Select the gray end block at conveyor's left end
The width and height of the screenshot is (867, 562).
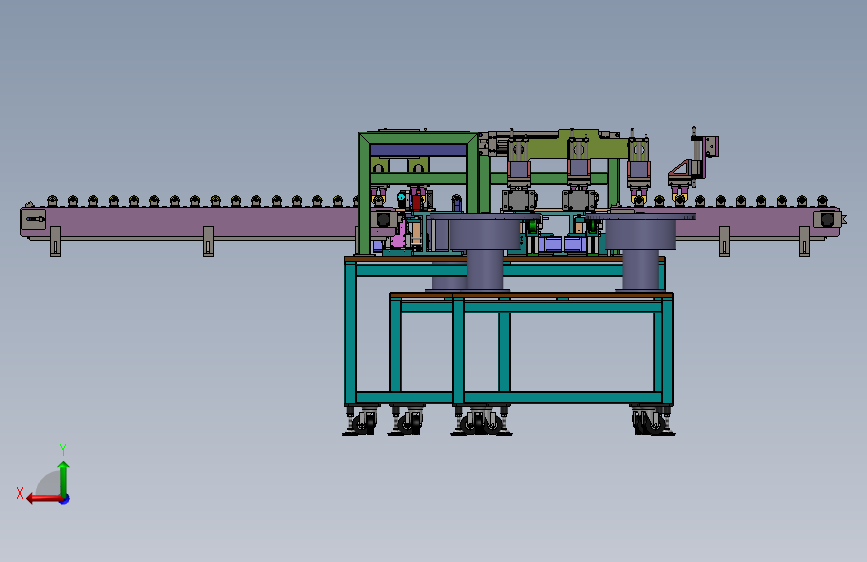click(33, 220)
